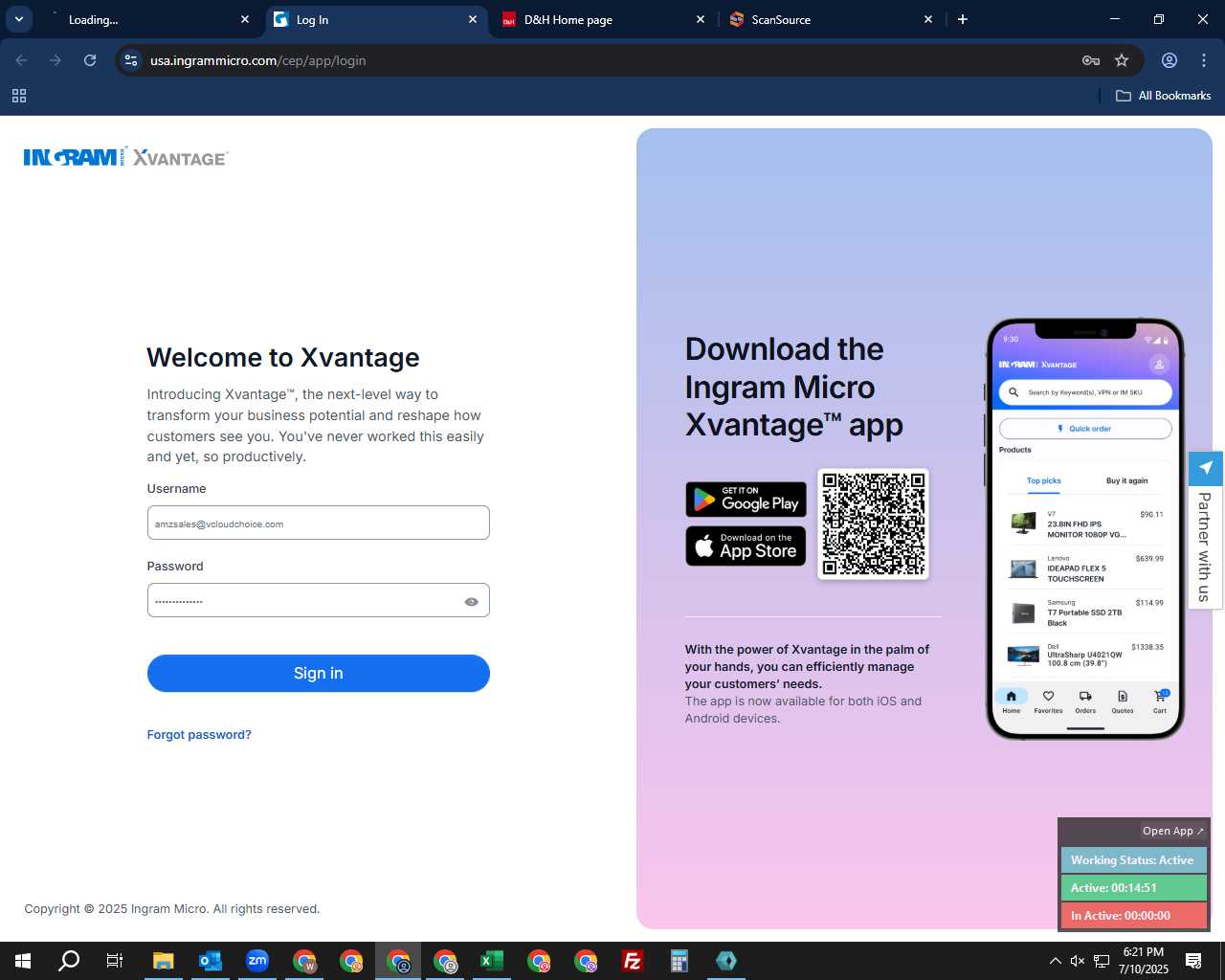This screenshot has height=980, width=1225.
Task: Click the Working Status: Active bar
Action: [1133, 860]
